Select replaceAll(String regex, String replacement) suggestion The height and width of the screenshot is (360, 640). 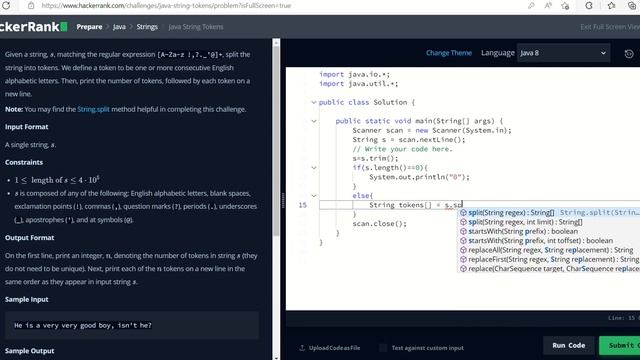click(549, 250)
